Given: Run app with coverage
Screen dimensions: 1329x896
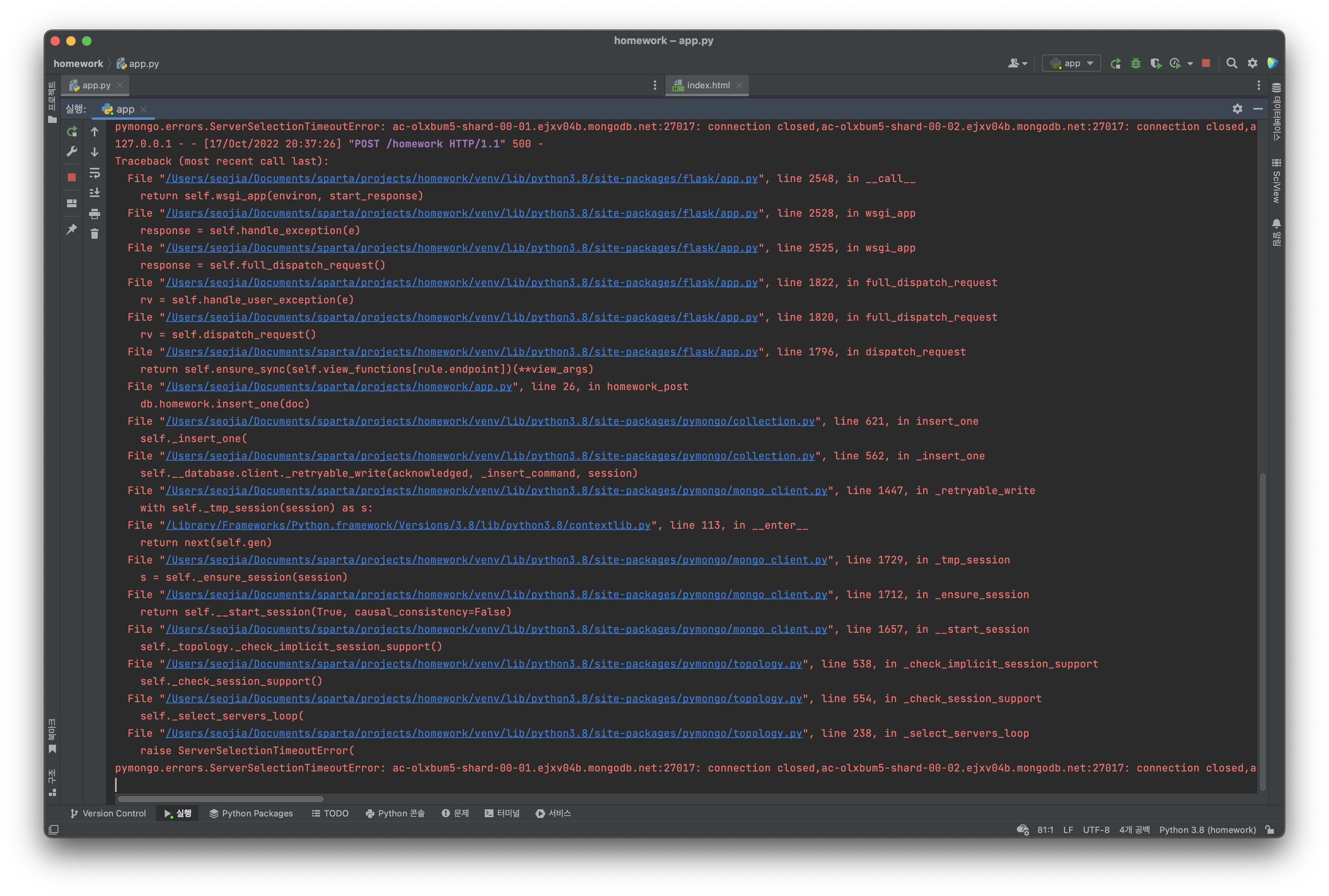Looking at the screenshot, I should pyautogui.click(x=1156, y=63).
